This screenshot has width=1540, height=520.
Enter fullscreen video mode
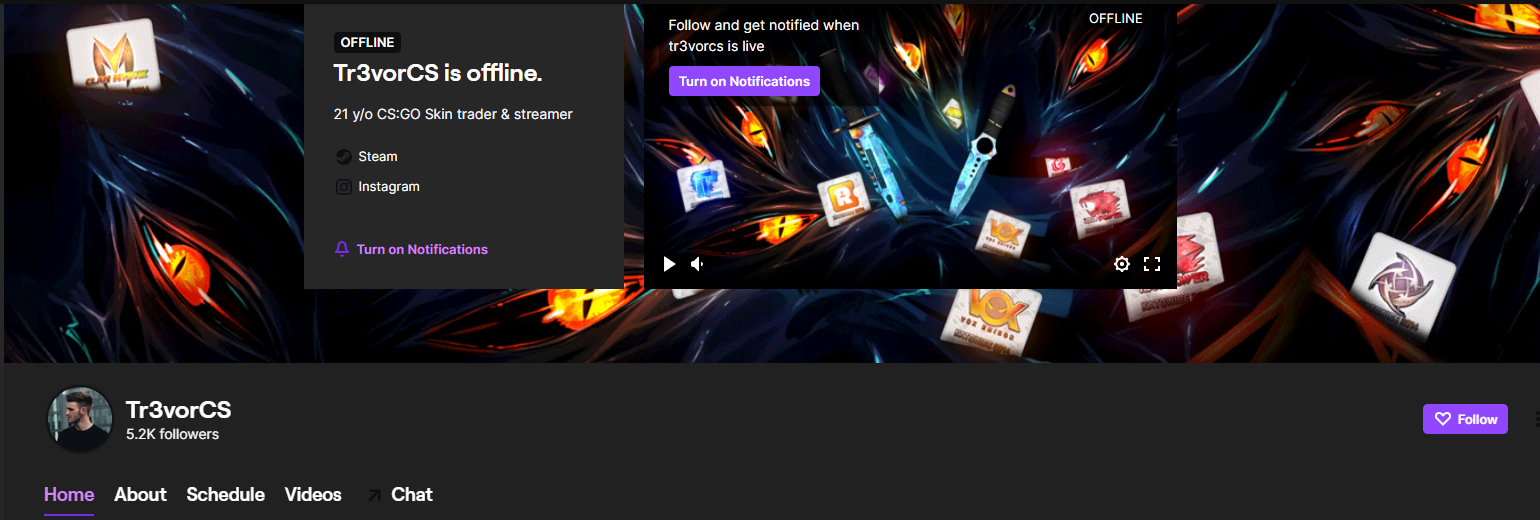pyautogui.click(x=1152, y=264)
